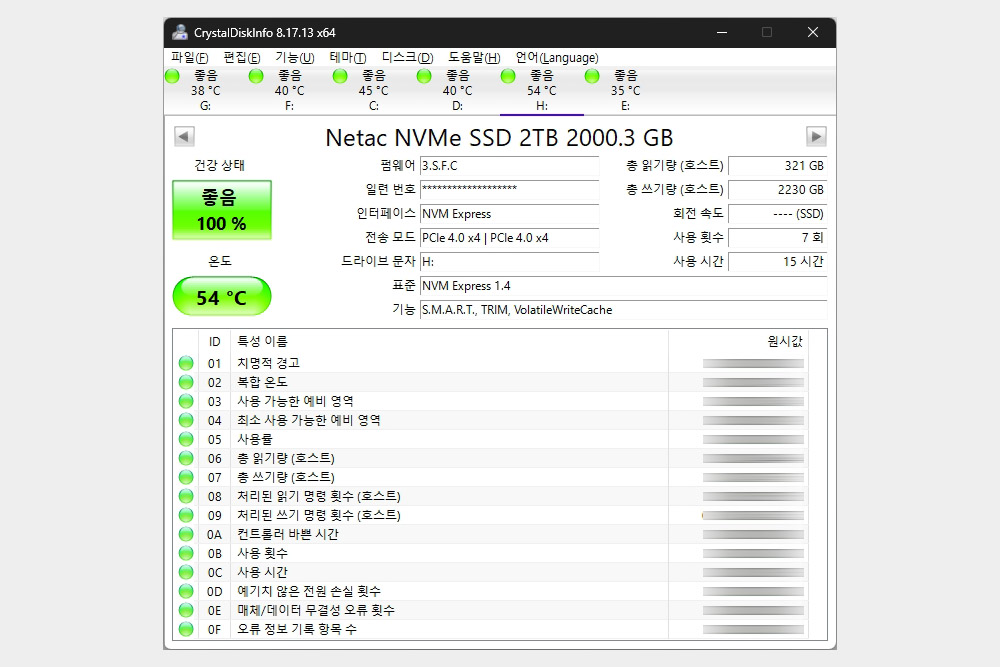This screenshot has width=1000, height=667.
Task: Click status circle for 0F 오류 정보 기록 항목 수
Action: coord(186,629)
